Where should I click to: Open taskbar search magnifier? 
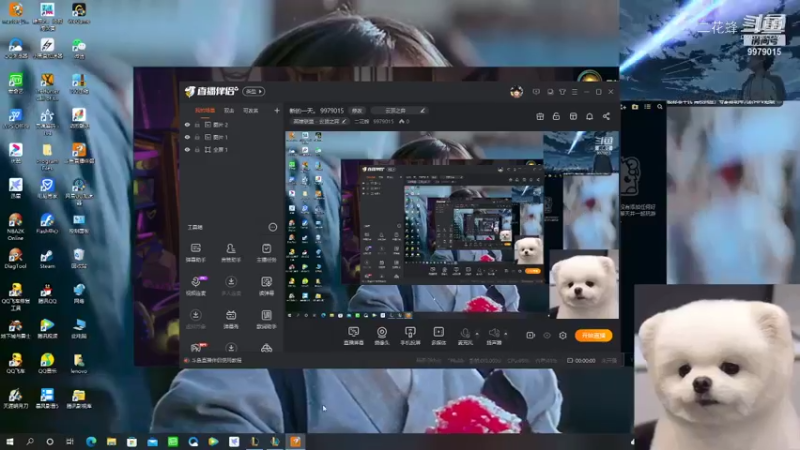30,441
